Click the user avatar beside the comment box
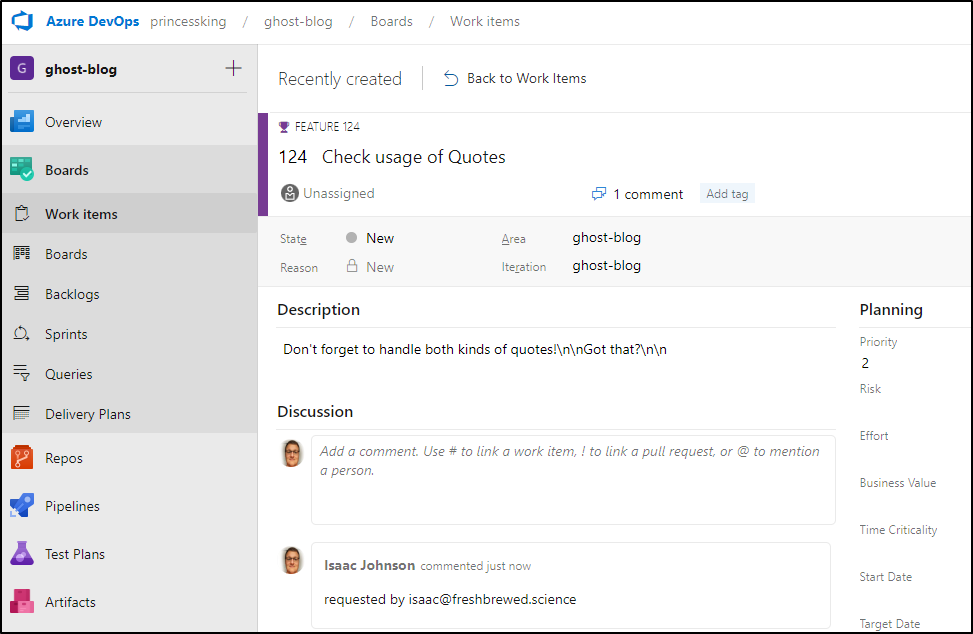The width and height of the screenshot is (973, 634). pyautogui.click(x=292, y=453)
